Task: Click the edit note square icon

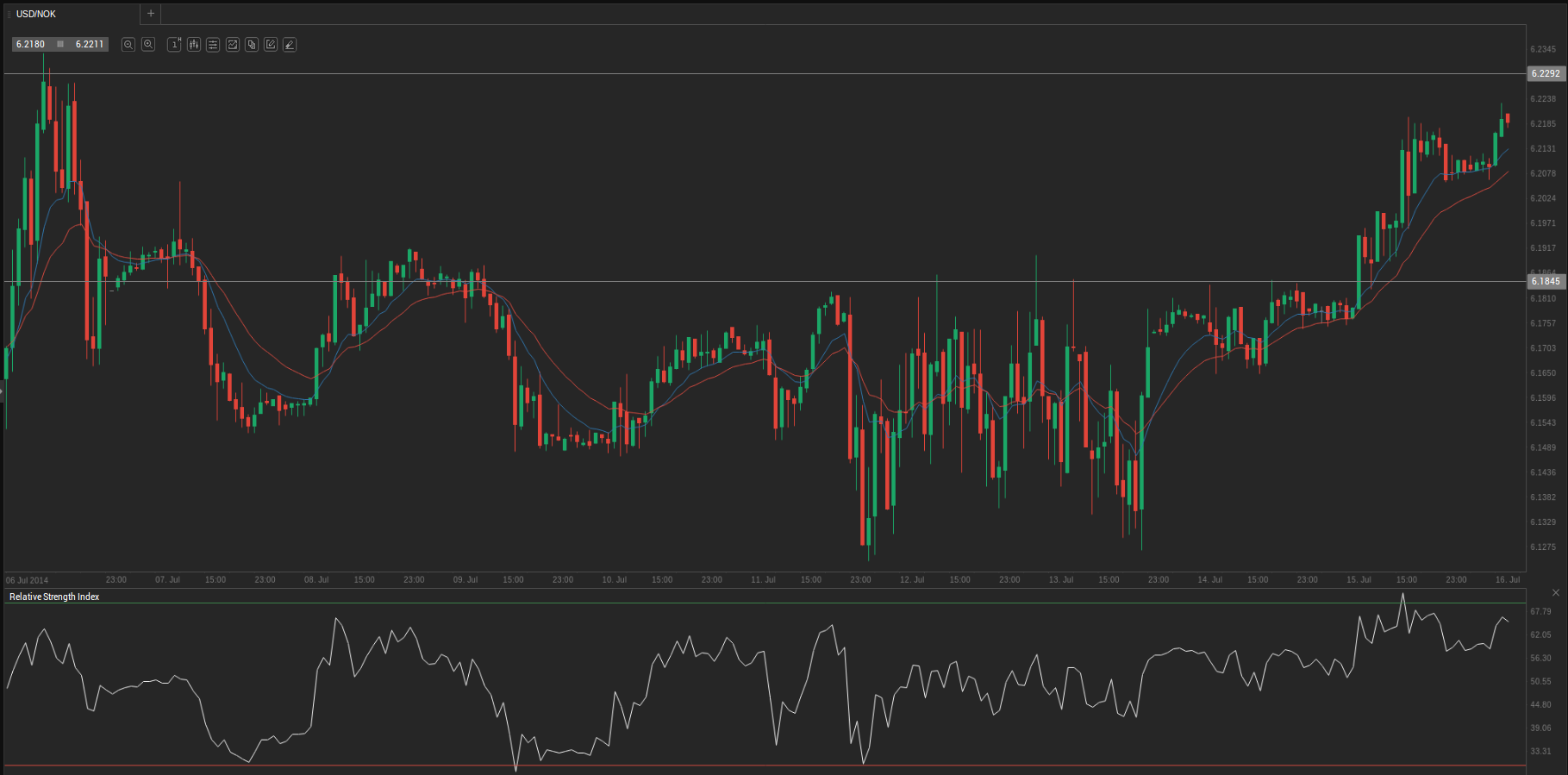Action: [271, 45]
